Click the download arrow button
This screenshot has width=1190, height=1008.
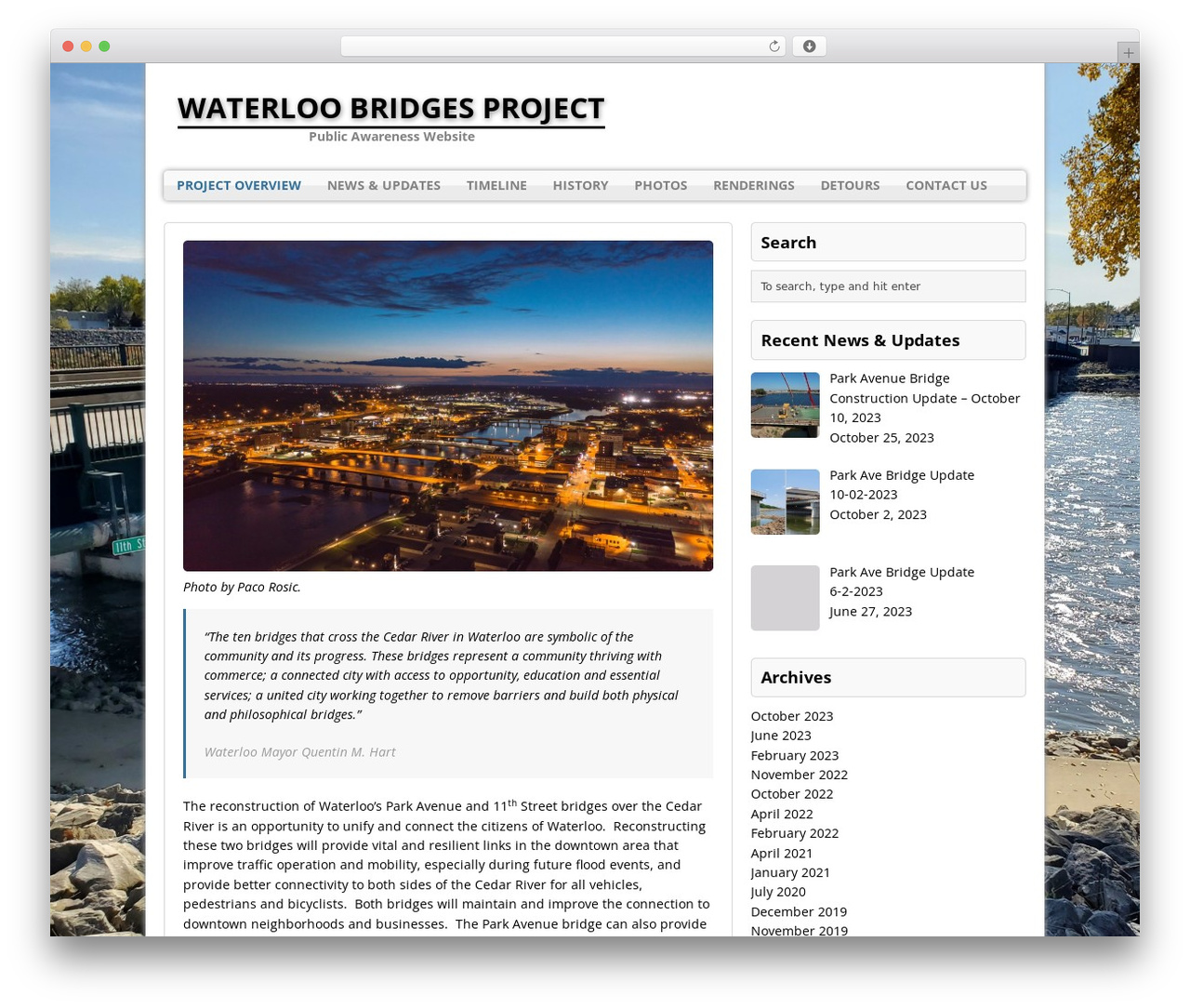[x=809, y=46]
